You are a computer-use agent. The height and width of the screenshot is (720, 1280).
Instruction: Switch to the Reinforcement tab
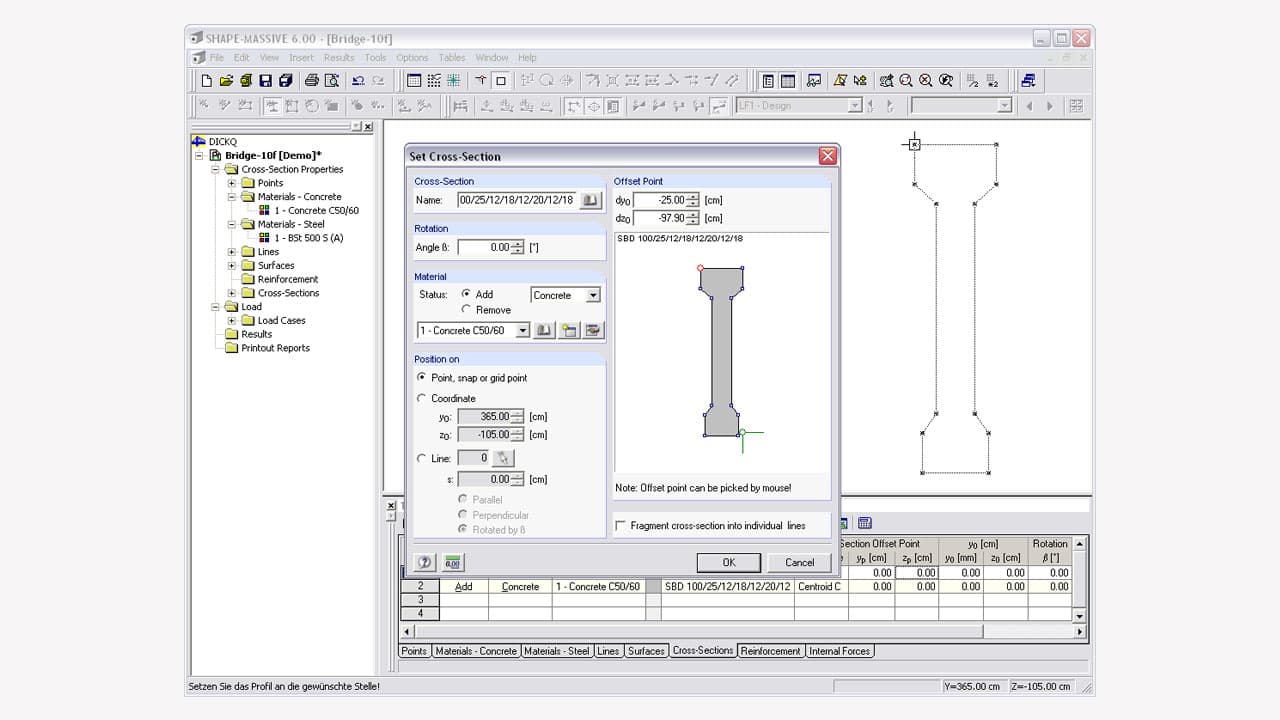[770, 651]
